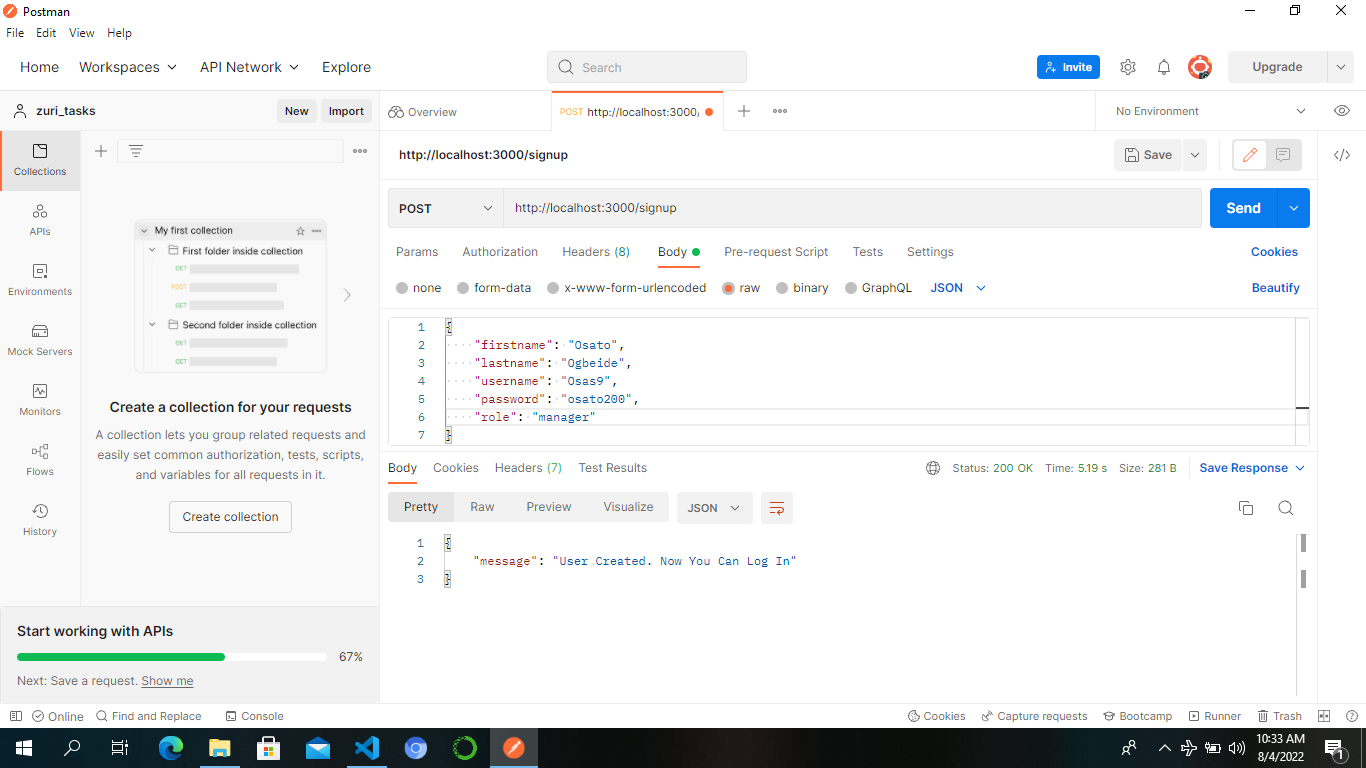The height and width of the screenshot is (768, 1366).
Task: Toggle line wrap icon in response
Action: coord(777,508)
